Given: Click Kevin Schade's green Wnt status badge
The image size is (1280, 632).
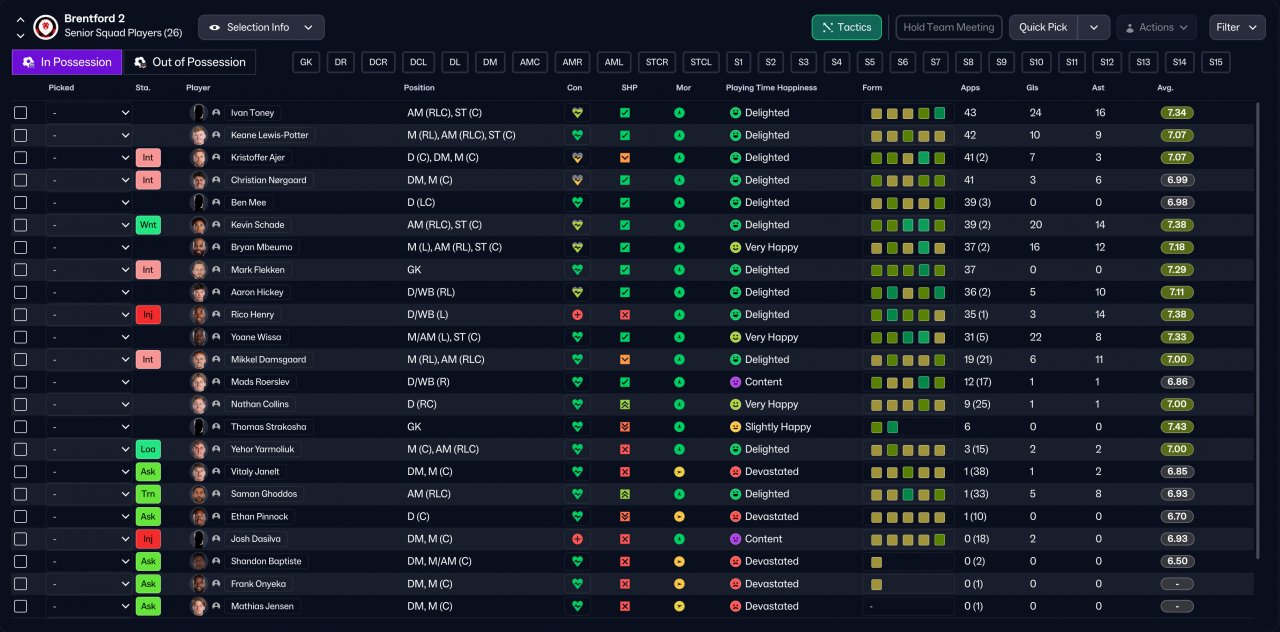Looking at the screenshot, I should tap(148, 225).
